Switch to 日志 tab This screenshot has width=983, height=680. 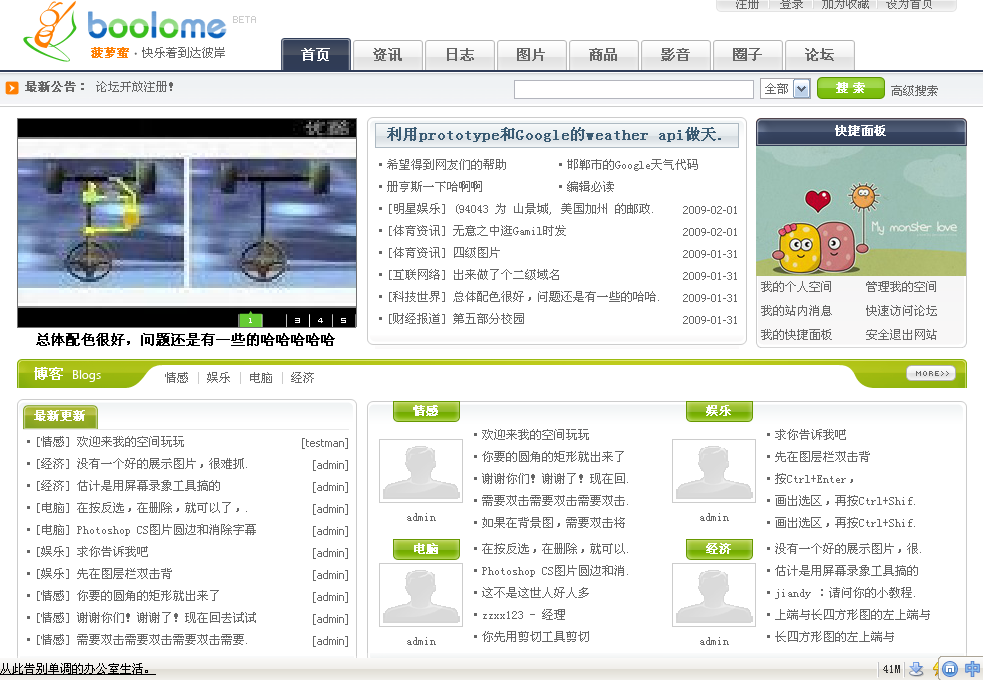[x=460, y=55]
